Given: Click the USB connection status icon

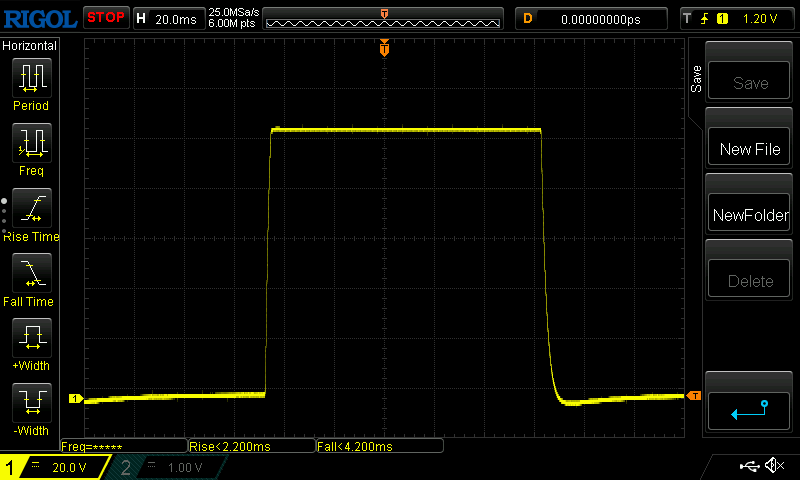Looking at the screenshot, I should 749,465.
